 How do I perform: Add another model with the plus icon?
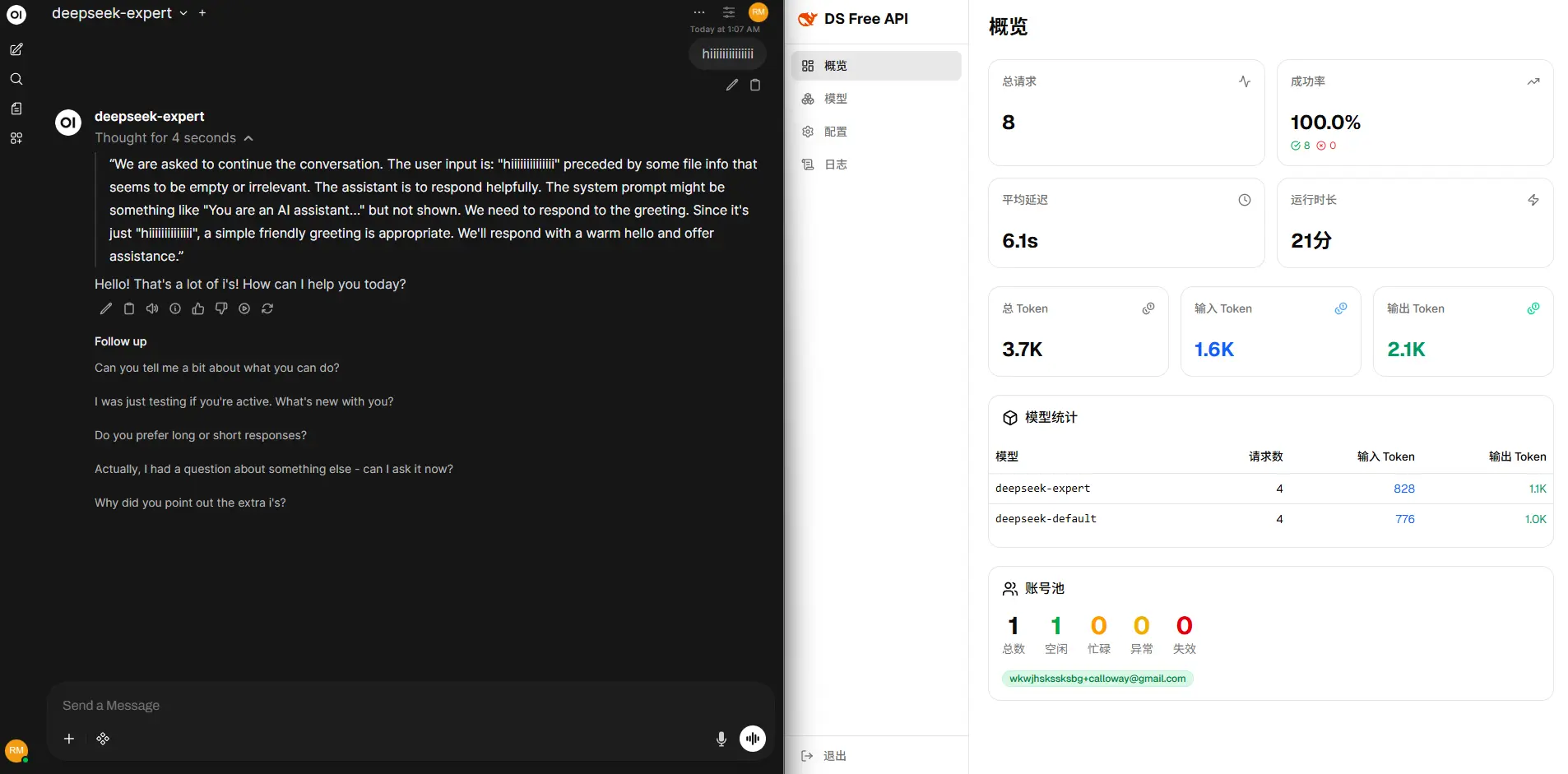coord(202,13)
